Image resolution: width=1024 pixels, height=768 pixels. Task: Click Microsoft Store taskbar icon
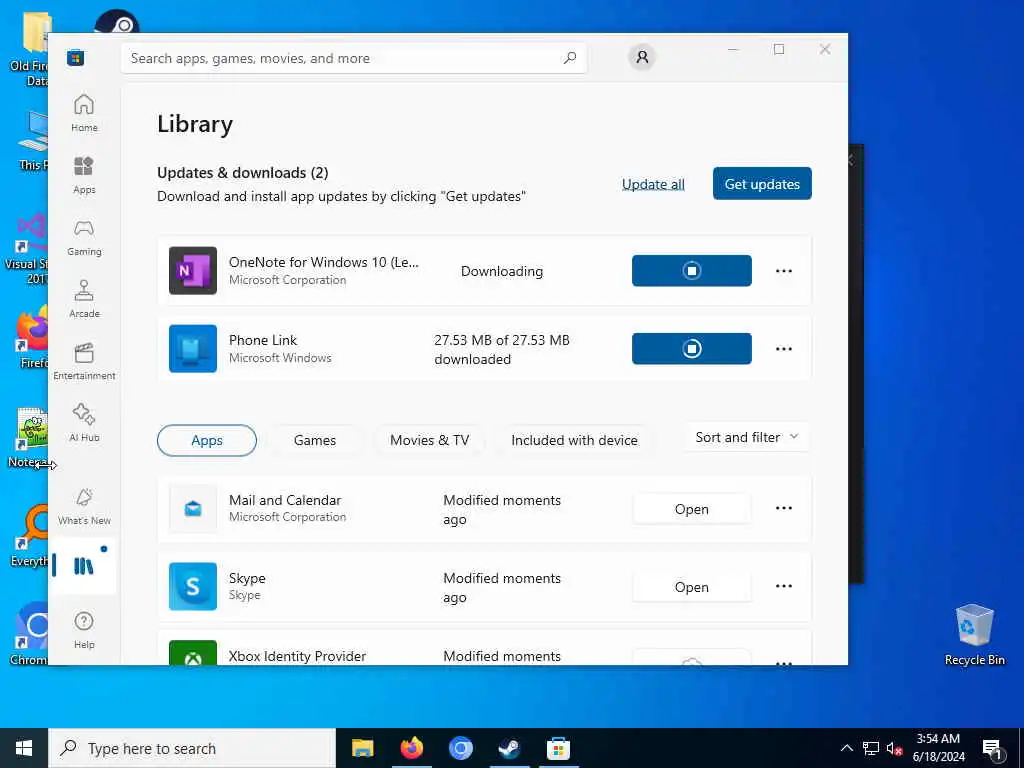tap(558, 748)
